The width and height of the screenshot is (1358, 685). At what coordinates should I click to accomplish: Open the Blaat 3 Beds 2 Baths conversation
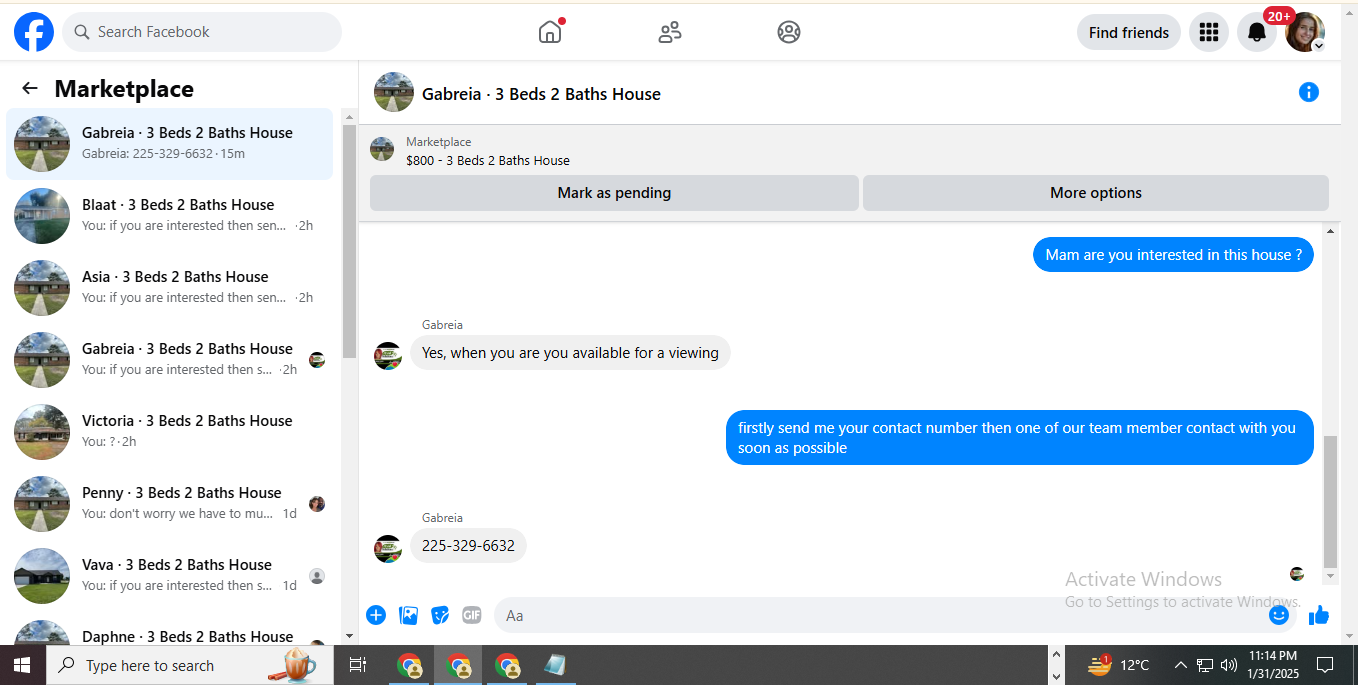click(x=170, y=216)
